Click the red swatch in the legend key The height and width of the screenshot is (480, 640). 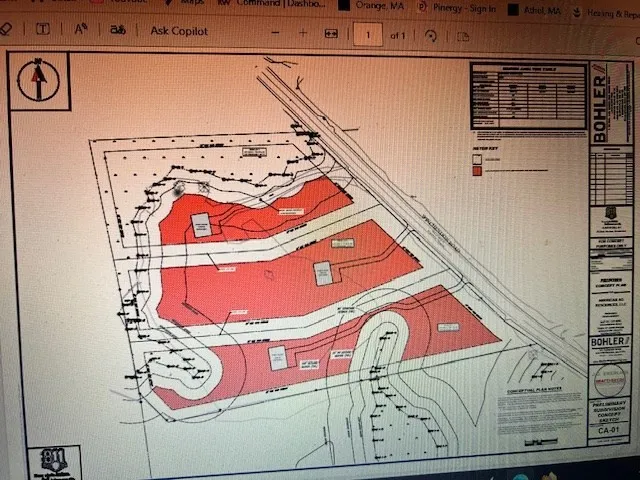[x=478, y=170]
